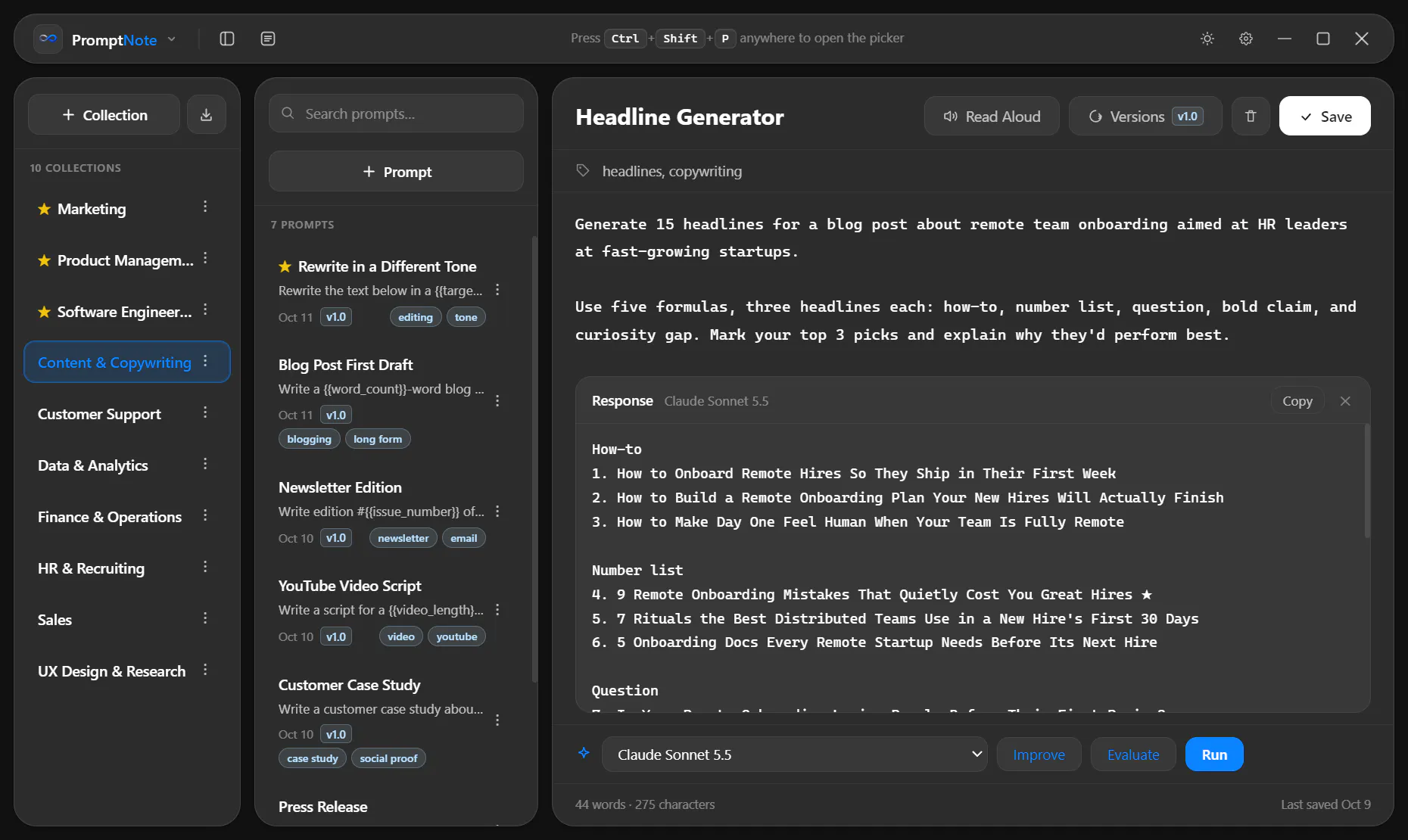Viewport: 1408px width, 840px height.
Task: Switch theme with the sun icon
Action: point(1207,39)
